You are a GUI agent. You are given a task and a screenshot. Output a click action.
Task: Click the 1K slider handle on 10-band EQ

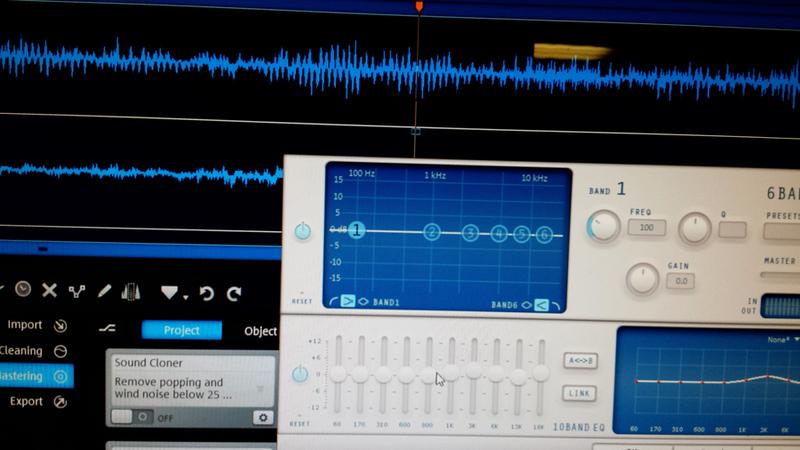(x=450, y=373)
